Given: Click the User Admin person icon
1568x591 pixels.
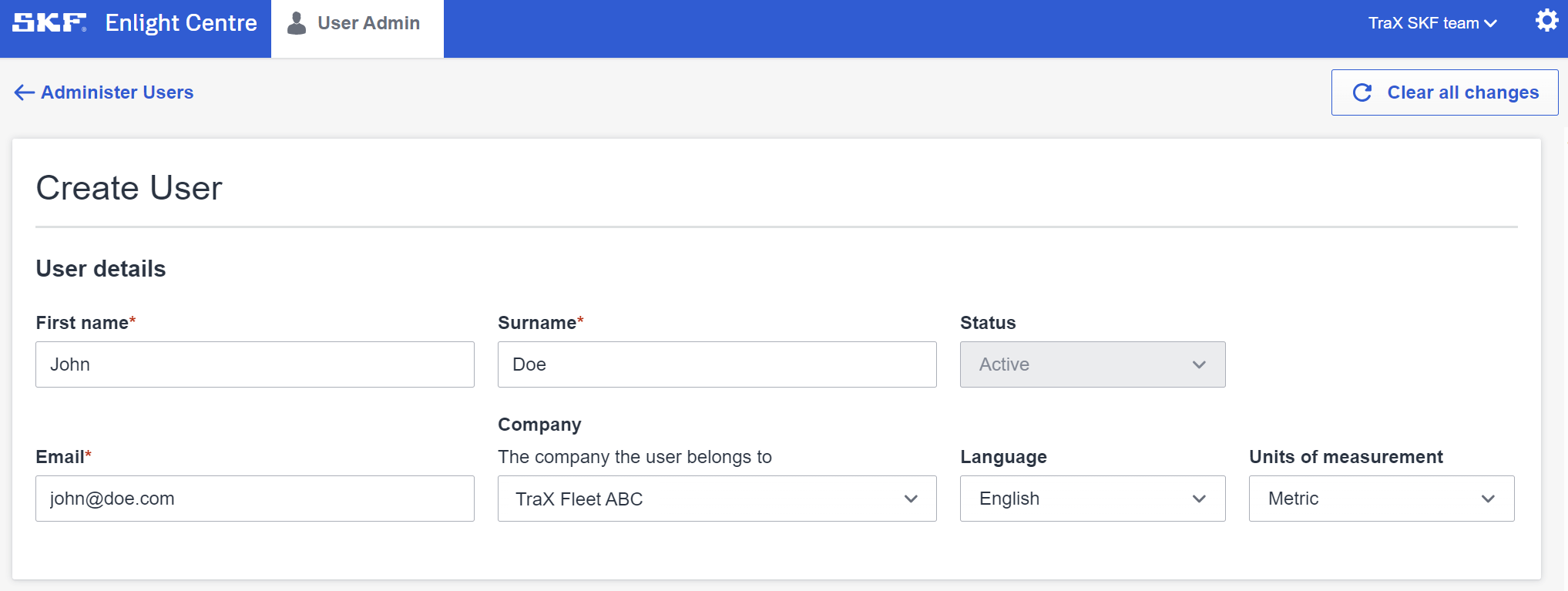Looking at the screenshot, I should (x=297, y=23).
